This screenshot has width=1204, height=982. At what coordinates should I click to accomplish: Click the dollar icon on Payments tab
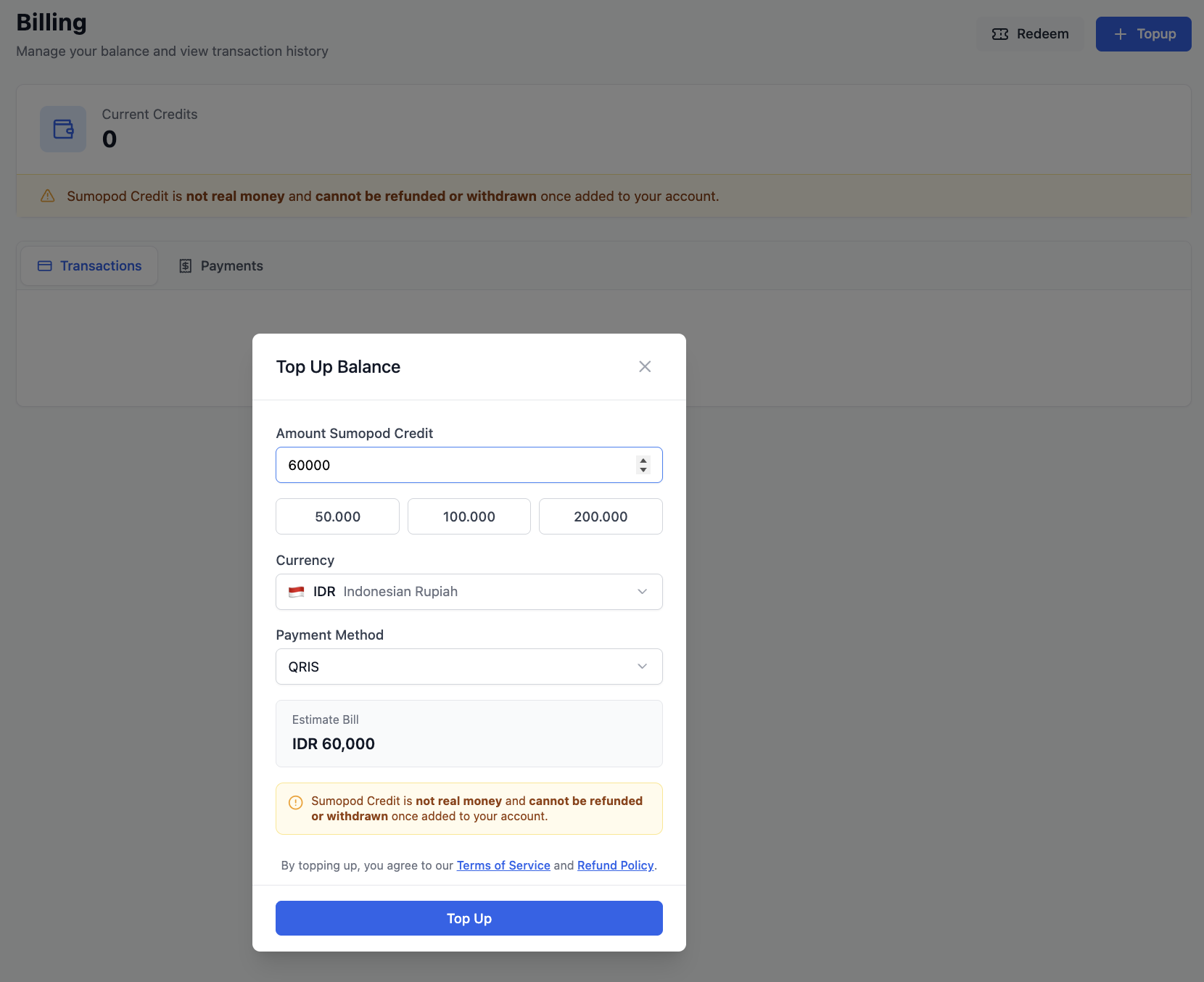(186, 265)
